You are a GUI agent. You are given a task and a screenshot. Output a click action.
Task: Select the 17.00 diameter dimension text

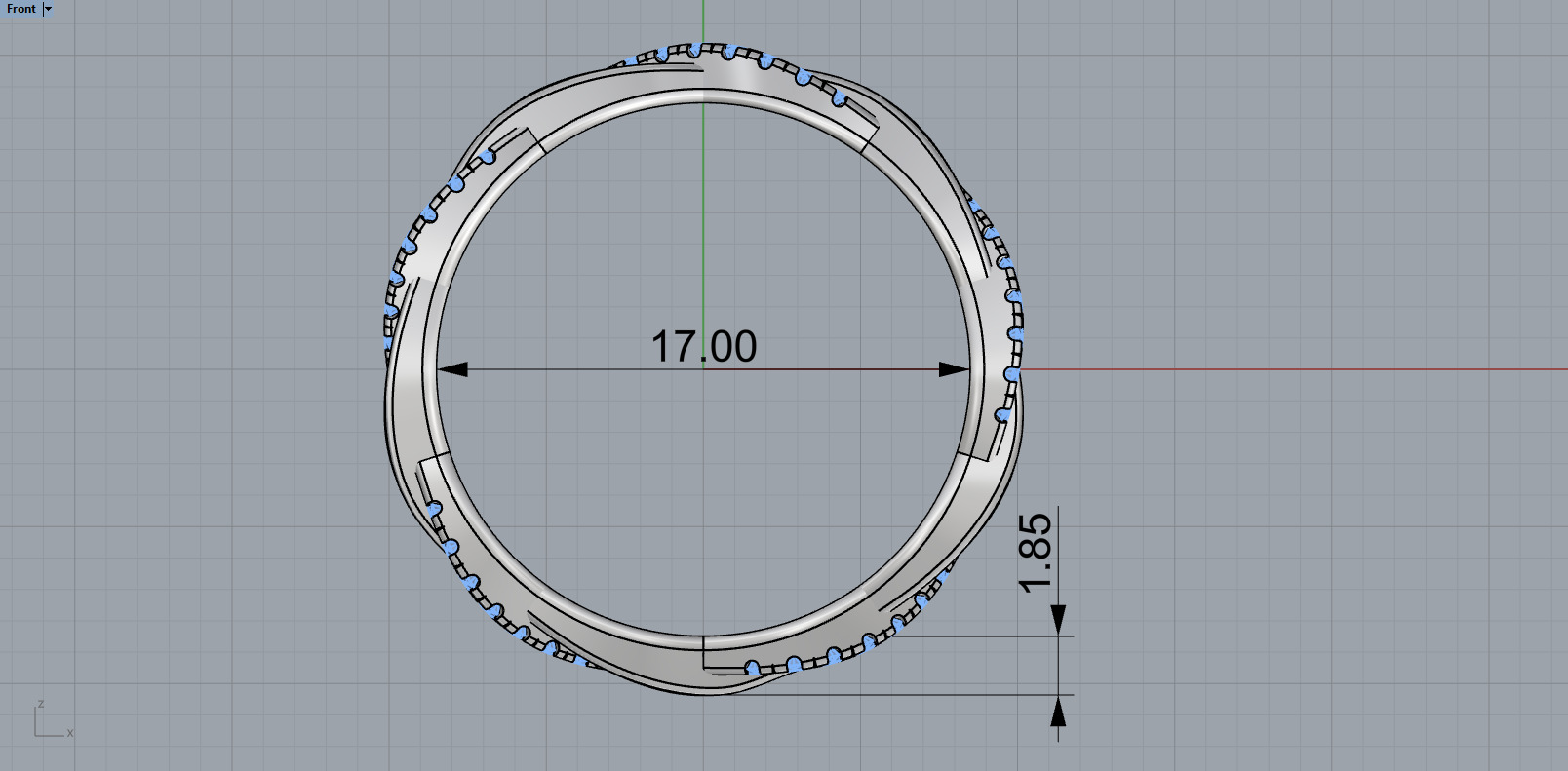[x=703, y=347]
